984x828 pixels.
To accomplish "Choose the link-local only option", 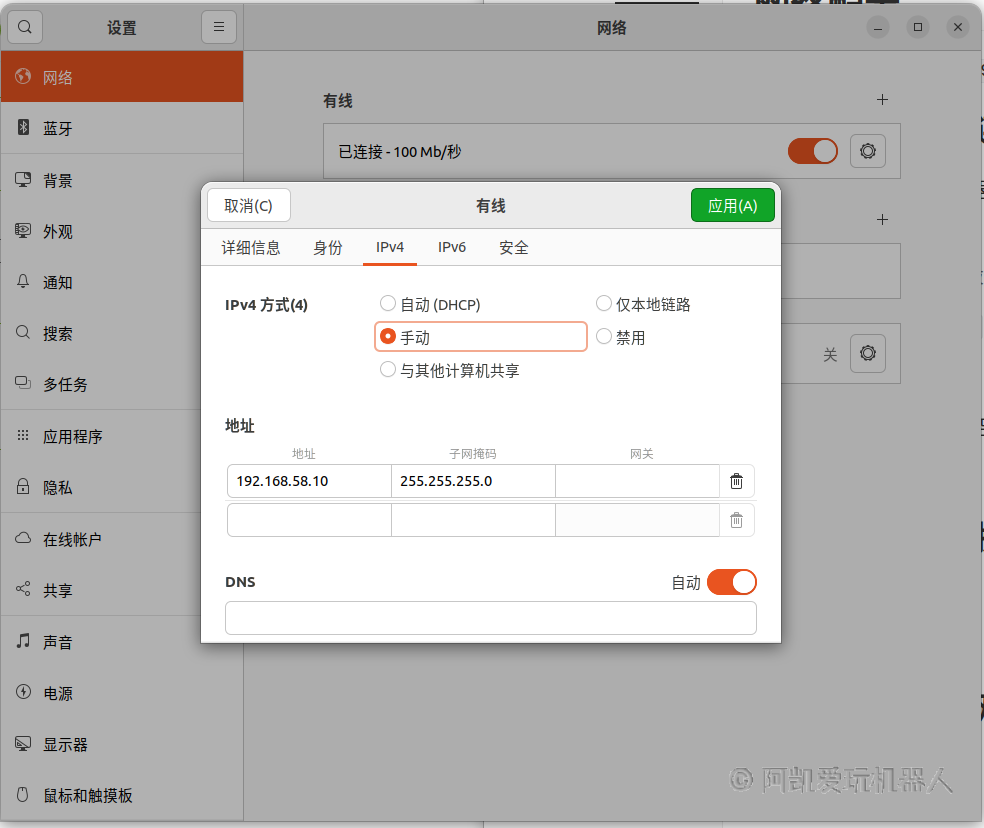I will point(604,304).
